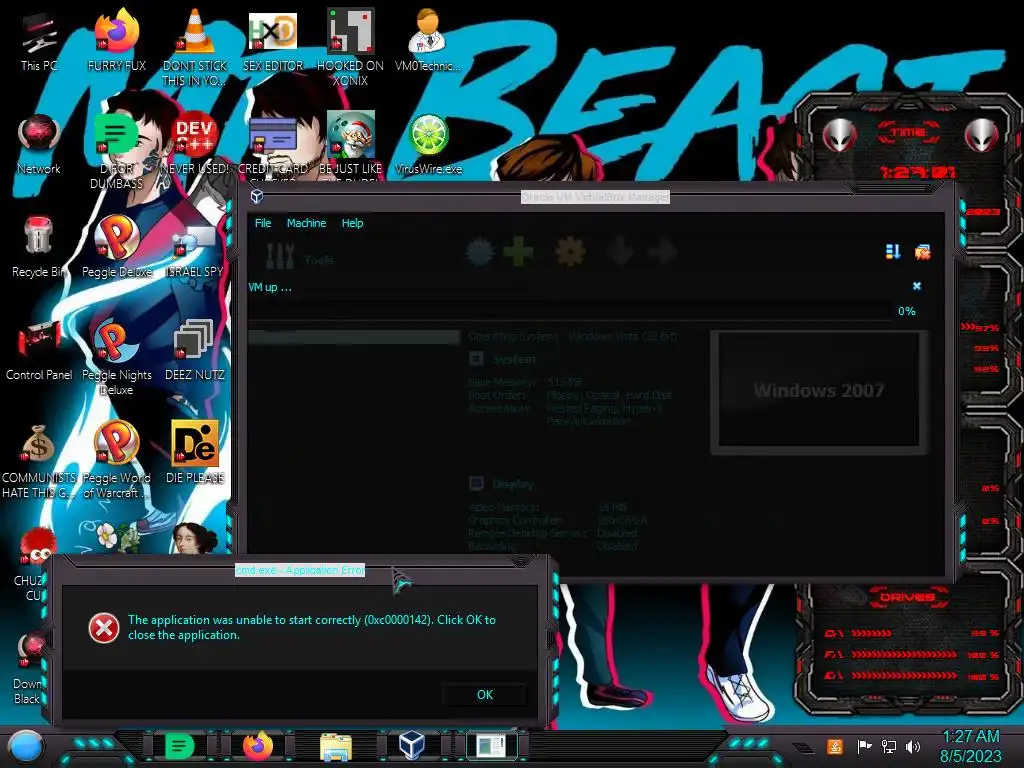Click OK in the cmd.exe error dialog

(x=485, y=695)
